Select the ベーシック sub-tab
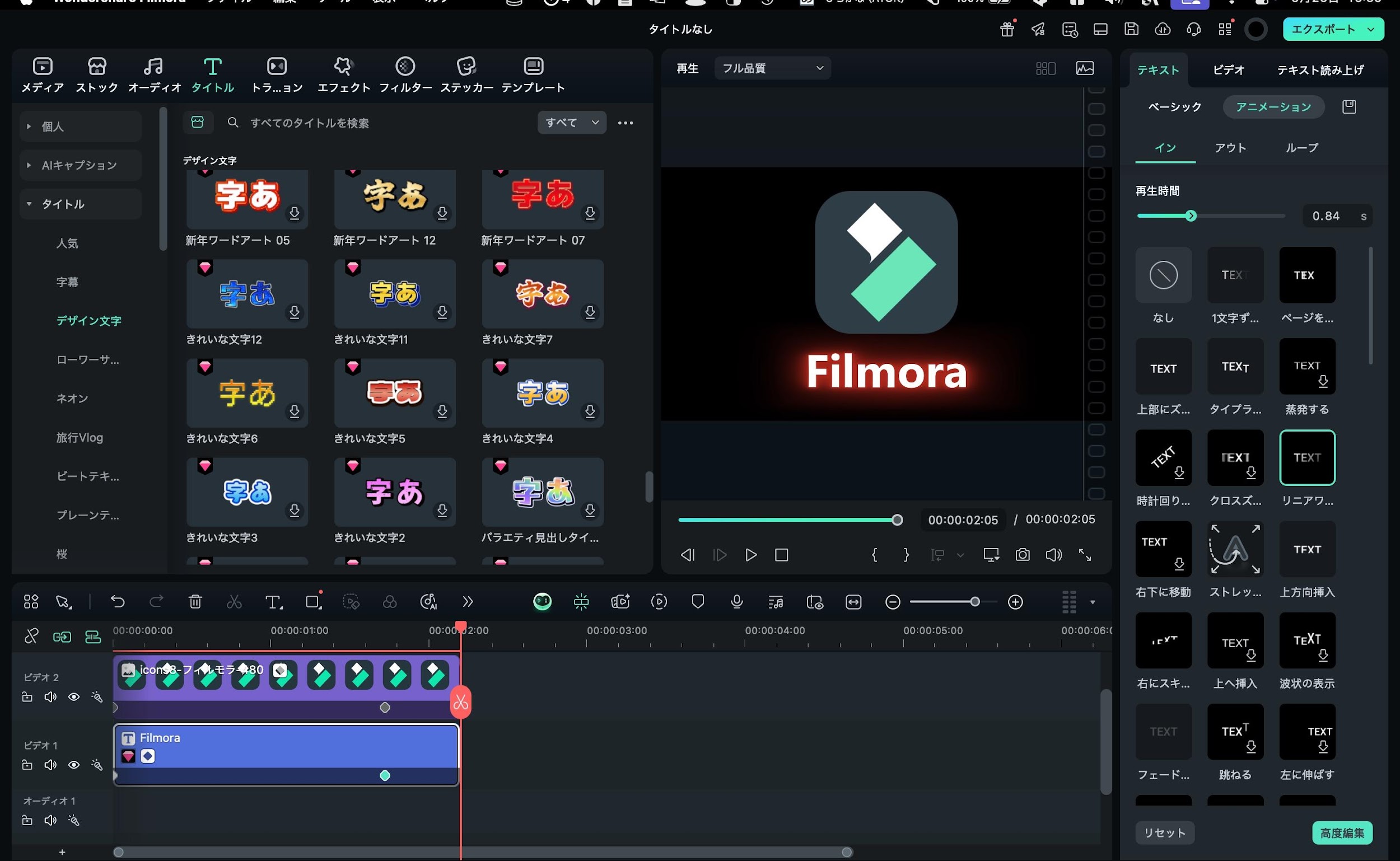The image size is (1400, 861). coord(1174,107)
